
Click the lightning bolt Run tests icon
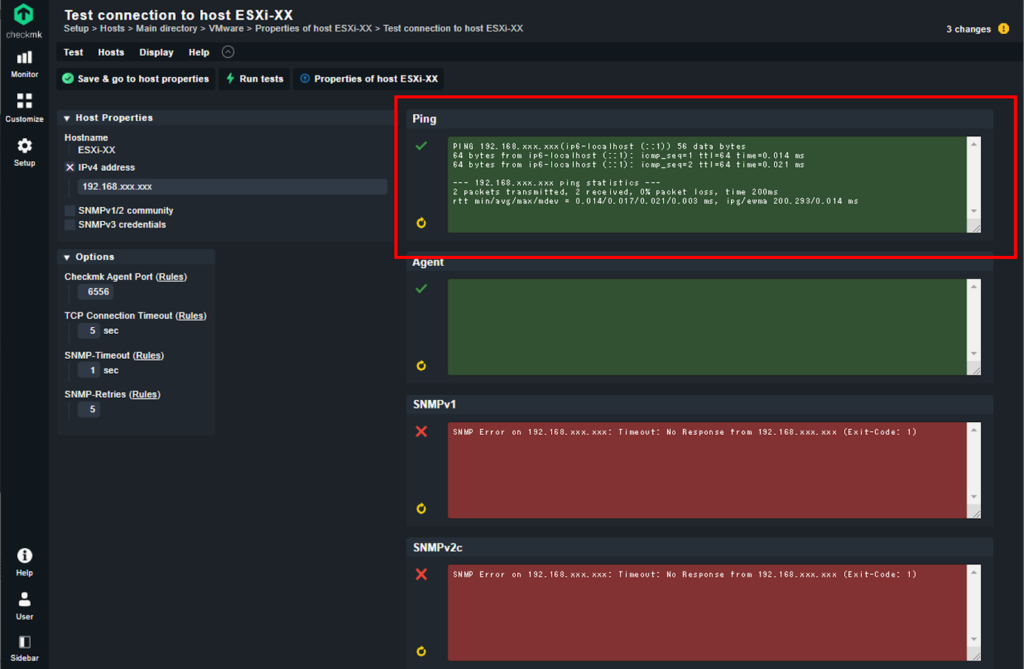(x=230, y=78)
